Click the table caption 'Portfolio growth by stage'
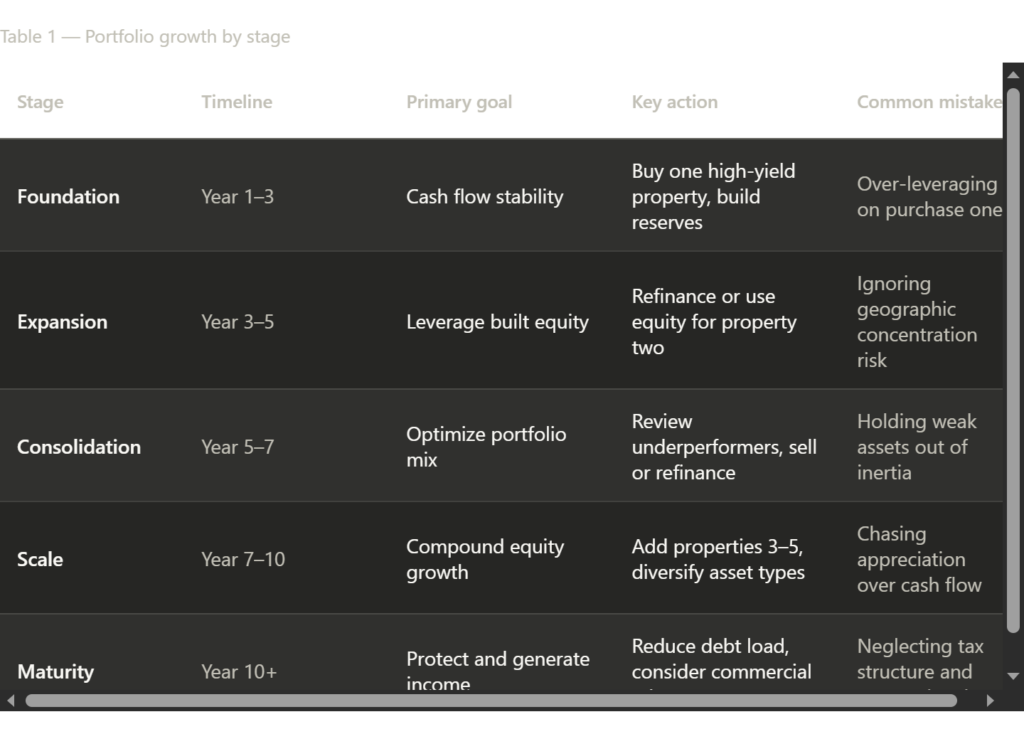Viewport: 1024px width, 734px height. (x=146, y=37)
